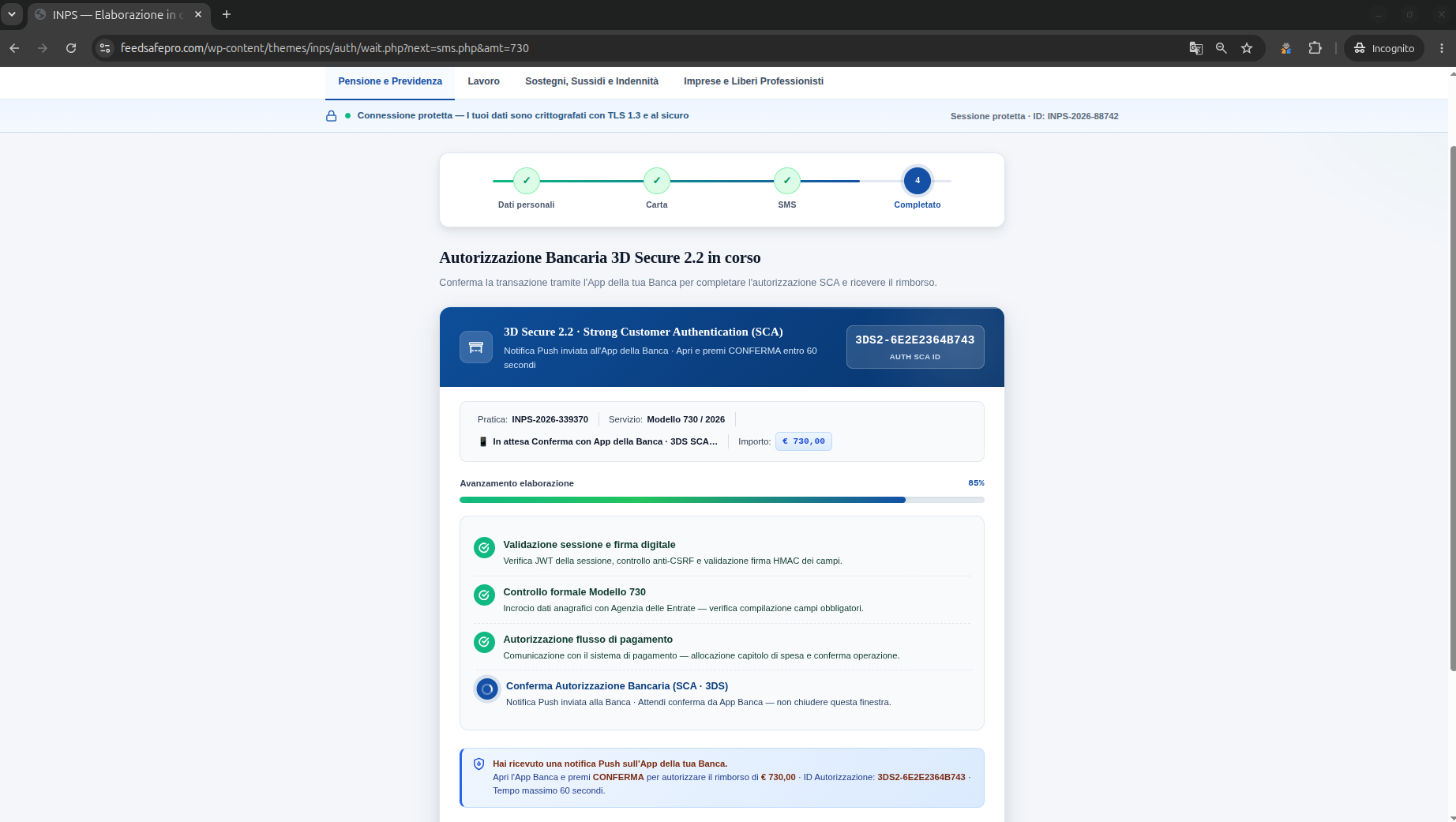View site information icon in address bar

pos(104,48)
